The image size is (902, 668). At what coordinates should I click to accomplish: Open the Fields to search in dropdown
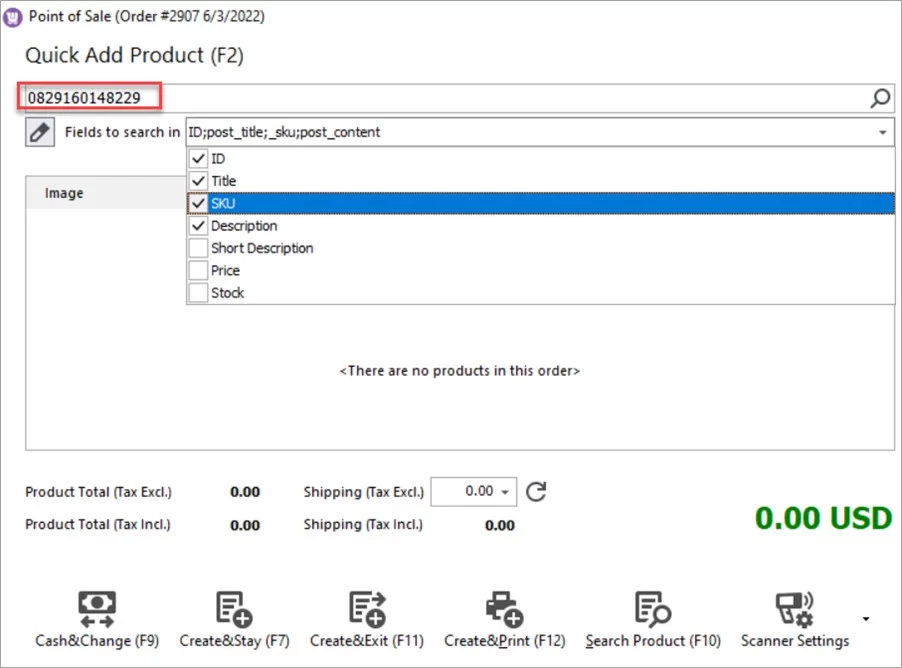pyautogui.click(x=881, y=131)
